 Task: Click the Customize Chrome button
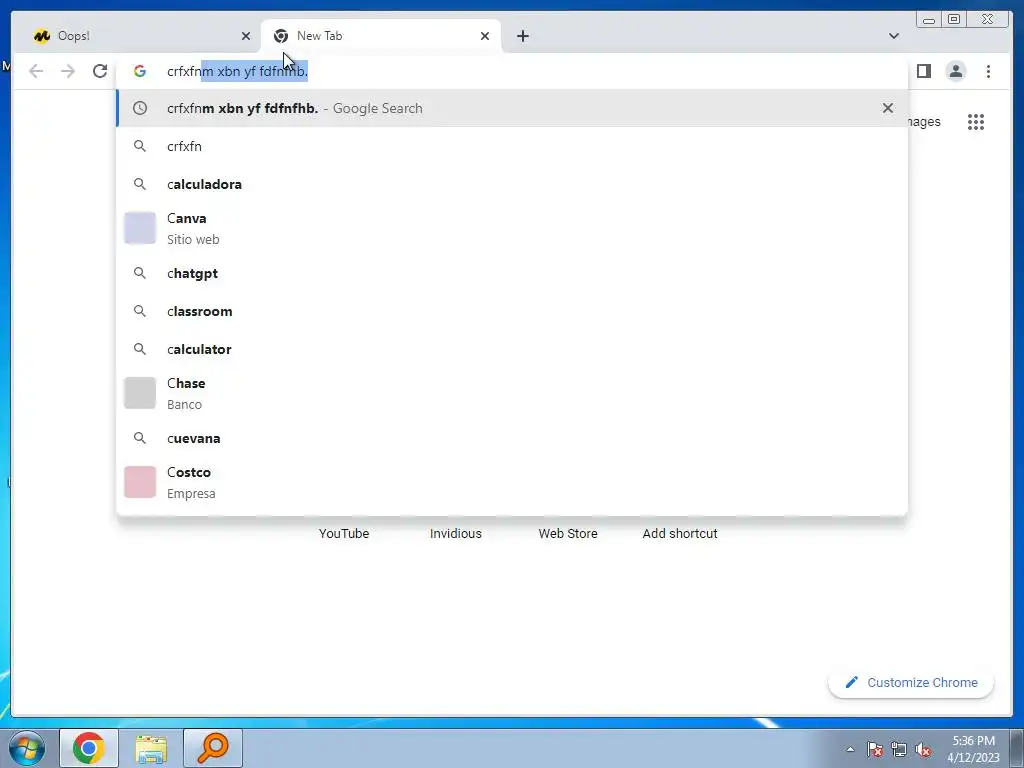pyautogui.click(x=911, y=682)
